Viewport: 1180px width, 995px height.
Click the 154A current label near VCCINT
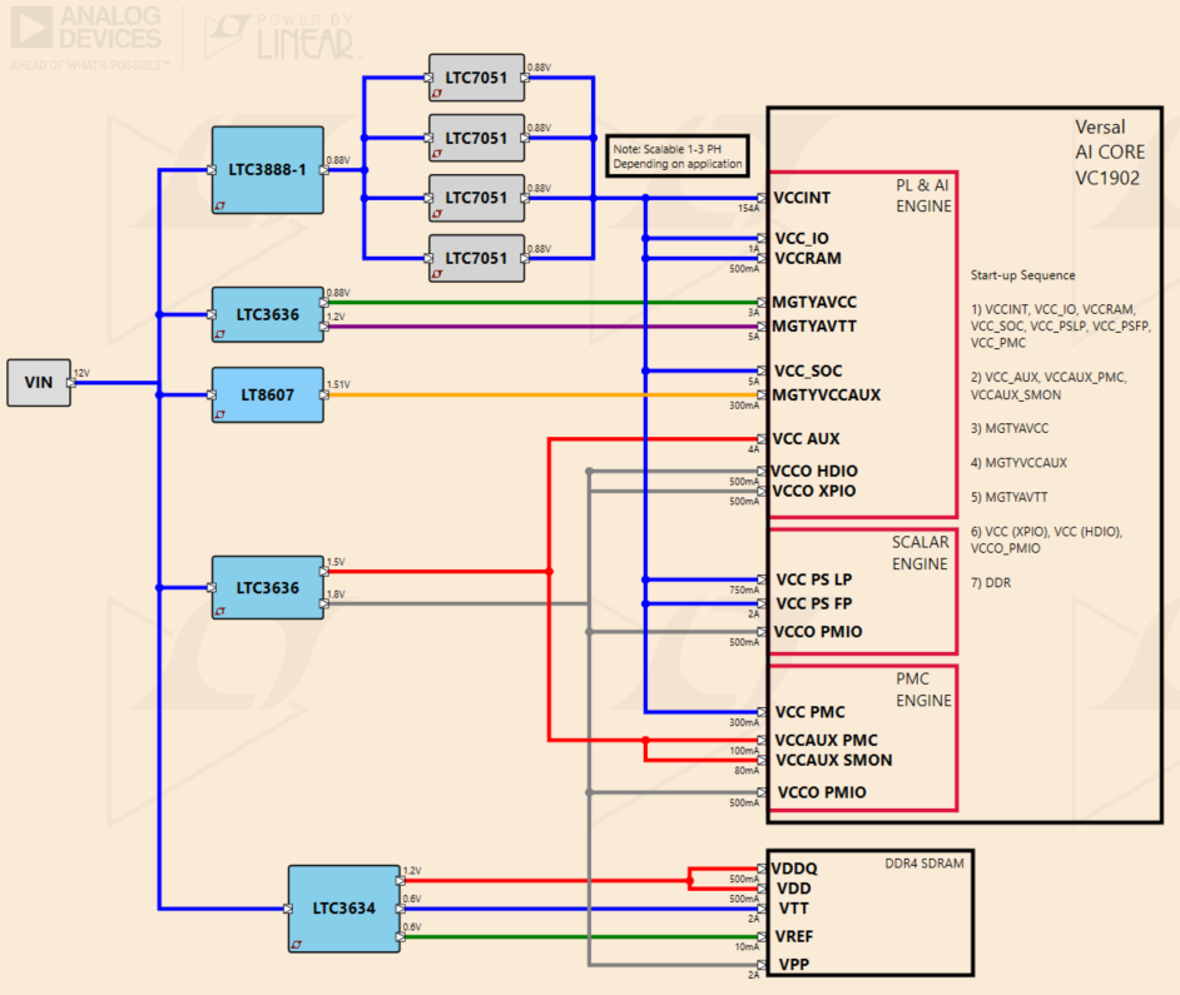pos(749,208)
